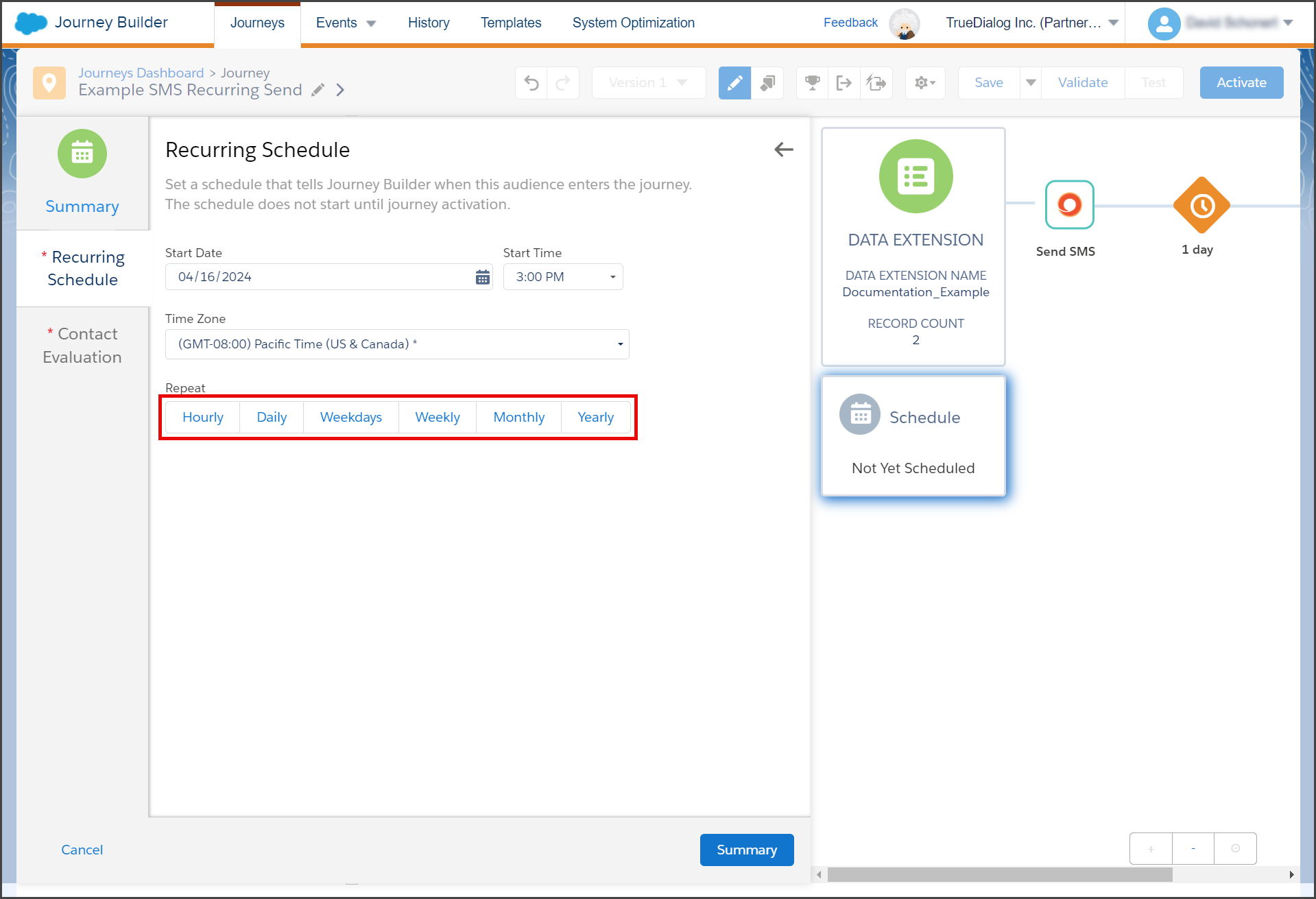Open the gear settings icon

pos(925,83)
